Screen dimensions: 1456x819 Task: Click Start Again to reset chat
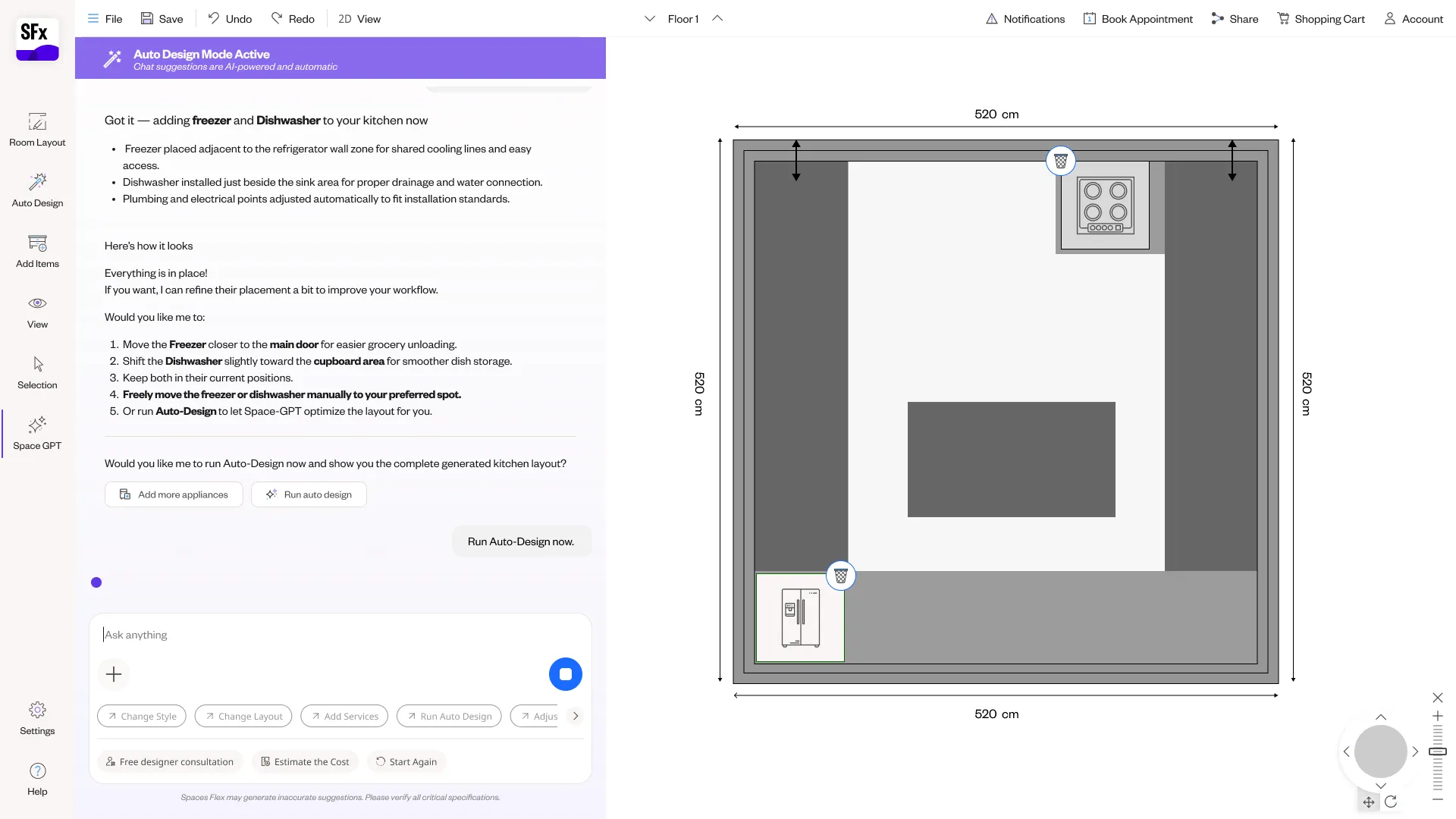click(406, 761)
